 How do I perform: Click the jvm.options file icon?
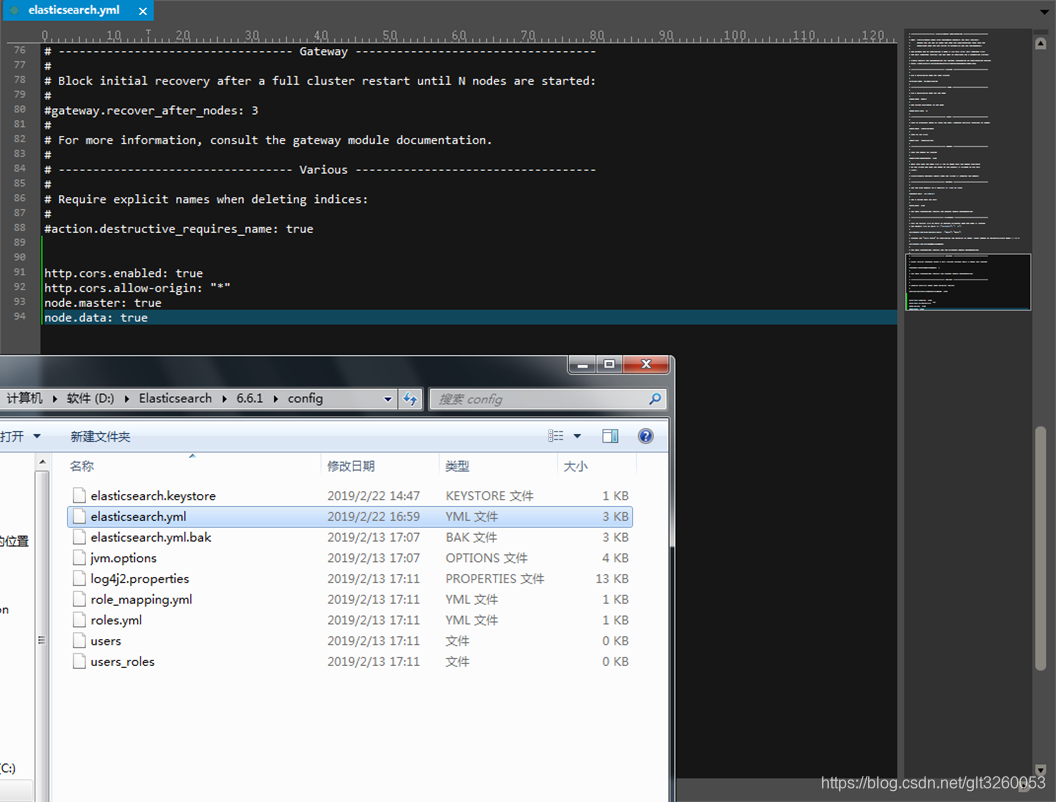click(x=79, y=558)
